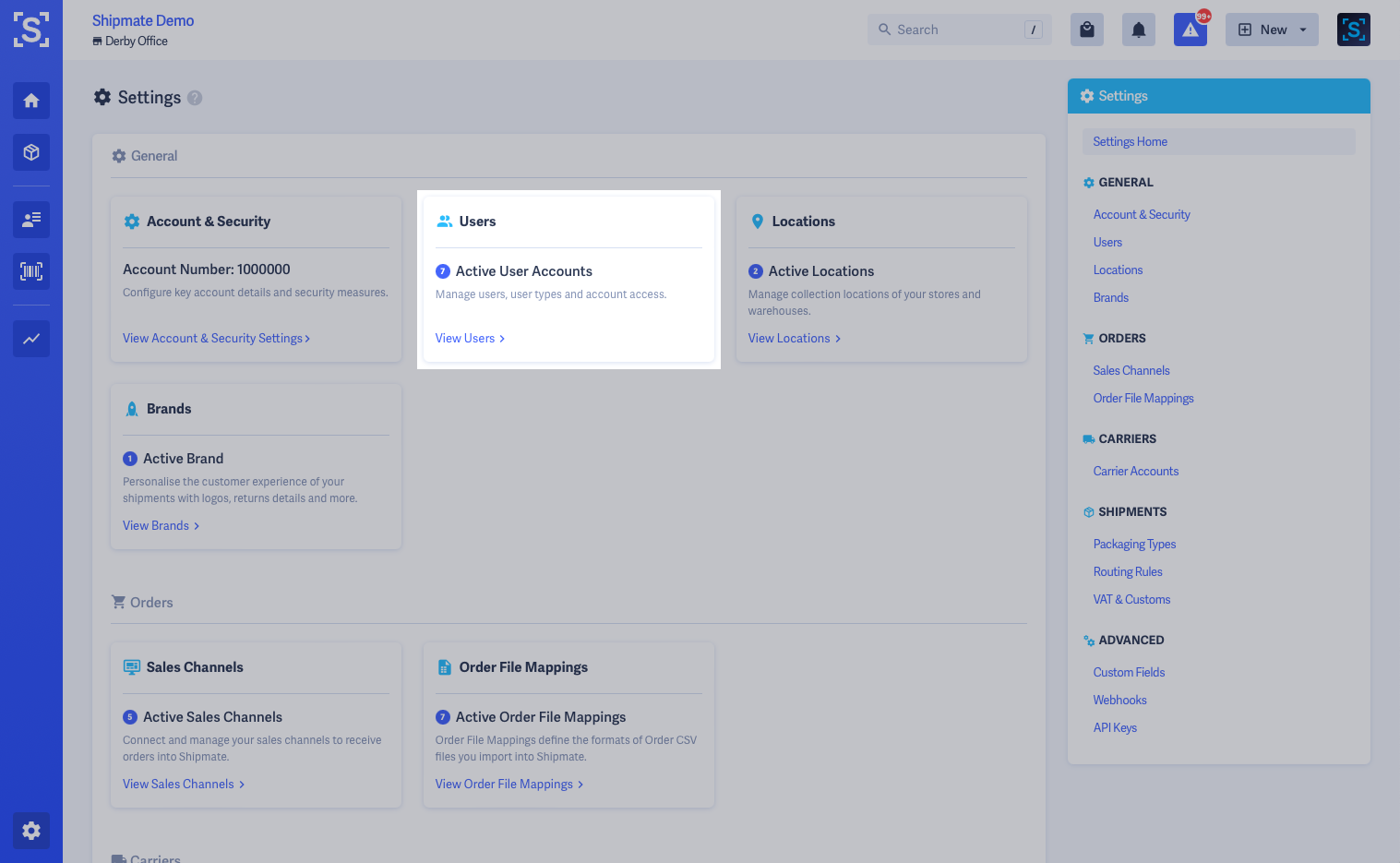Select Account & Security in side panel
Viewport: 1400px width, 863px height.
point(1142,215)
